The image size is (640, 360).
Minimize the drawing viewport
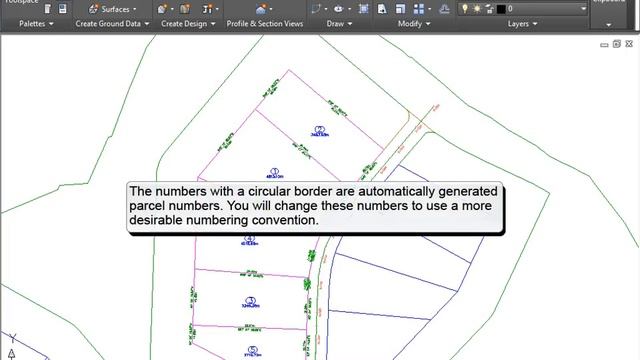(604, 44)
